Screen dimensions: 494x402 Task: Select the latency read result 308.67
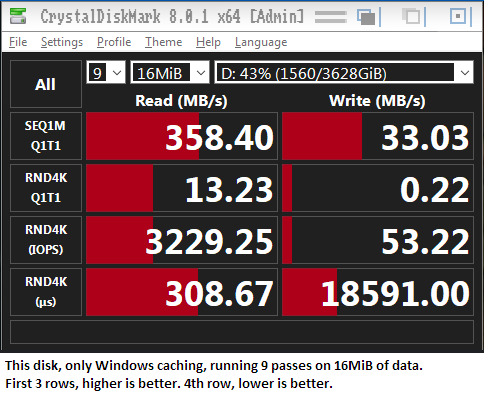[x=182, y=292]
